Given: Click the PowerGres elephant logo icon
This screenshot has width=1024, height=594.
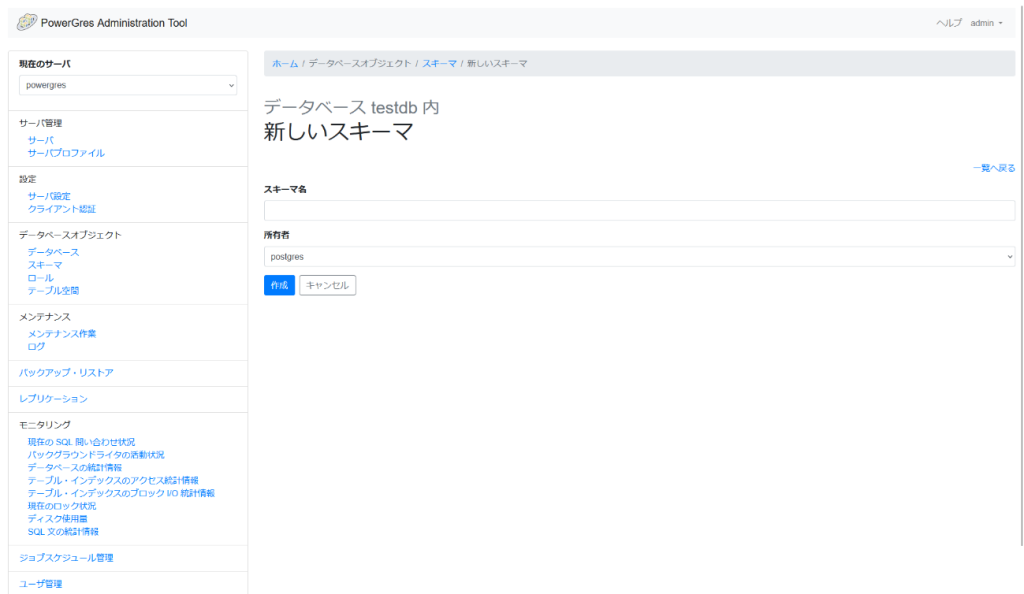Looking at the screenshot, I should [x=27, y=22].
